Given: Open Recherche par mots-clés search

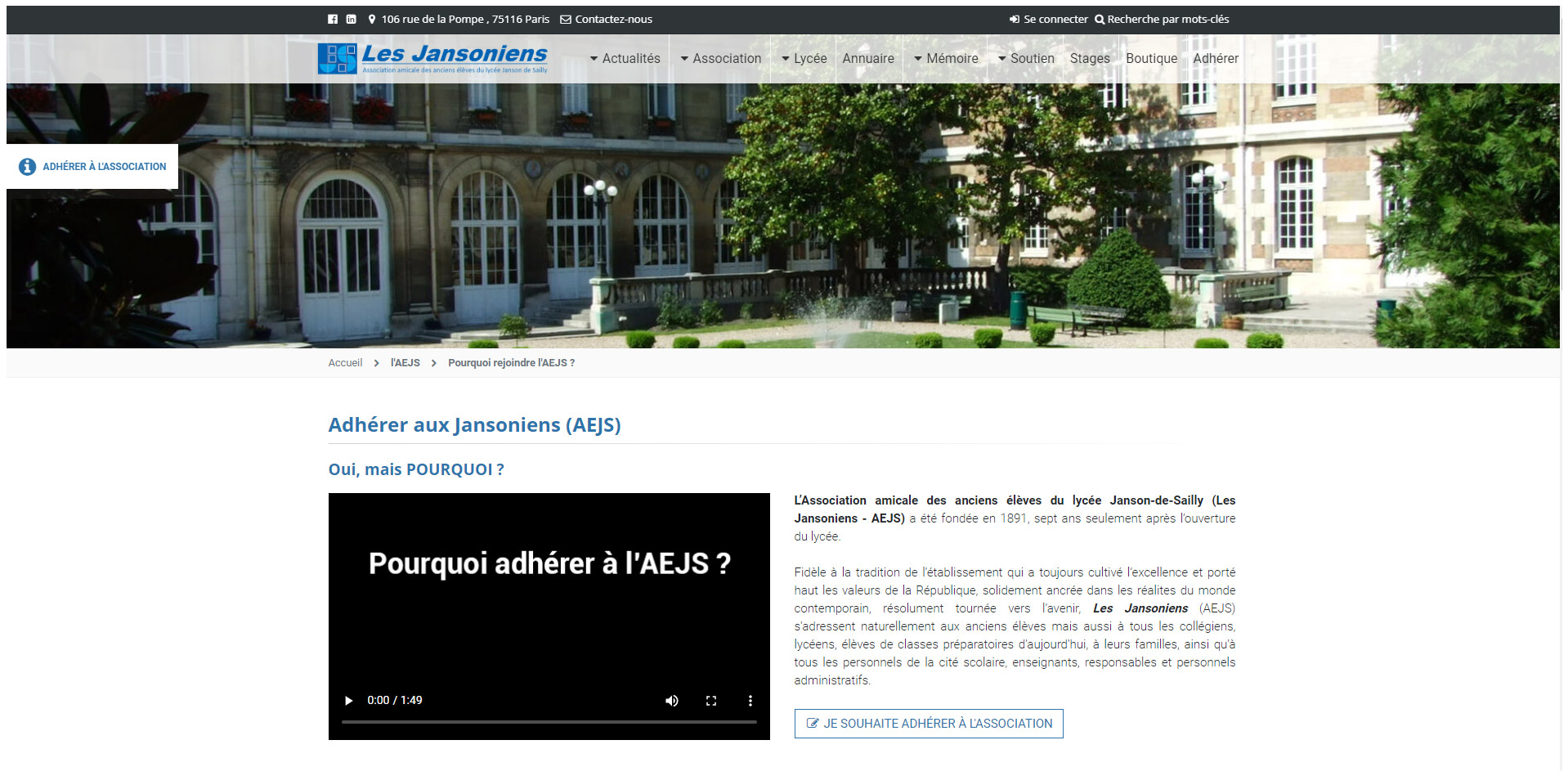Looking at the screenshot, I should point(1167,19).
